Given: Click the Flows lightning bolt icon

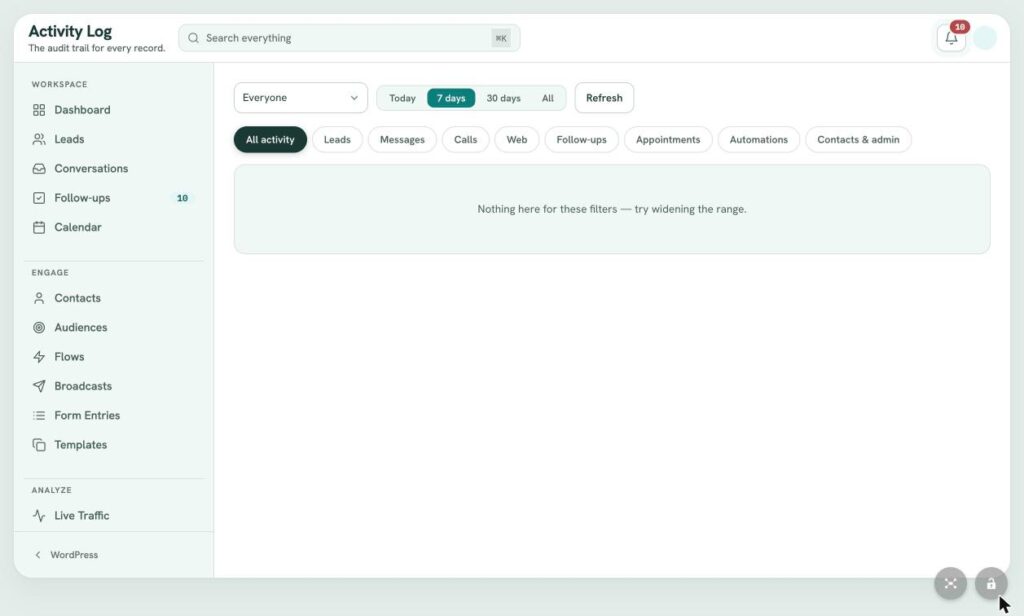Looking at the screenshot, I should click(x=39, y=357).
